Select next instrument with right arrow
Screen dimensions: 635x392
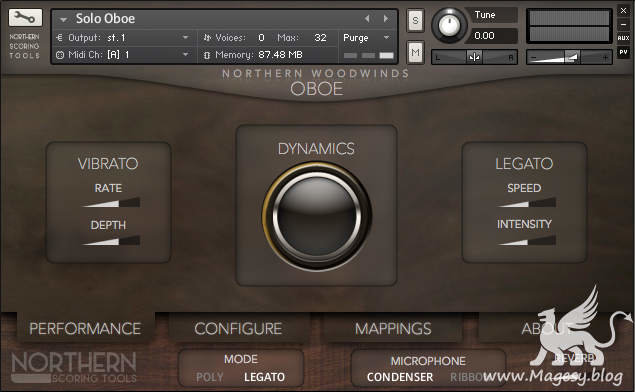tap(386, 19)
